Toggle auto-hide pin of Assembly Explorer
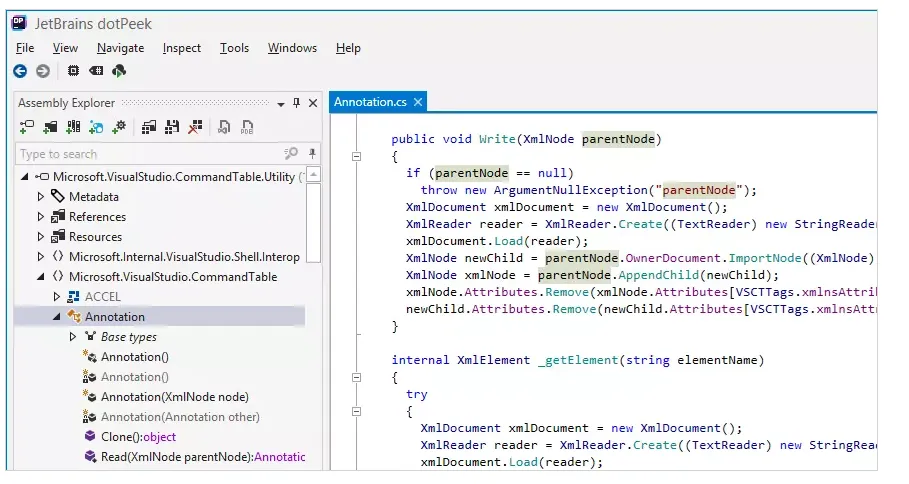This screenshot has height=484, width=909. (297, 103)
